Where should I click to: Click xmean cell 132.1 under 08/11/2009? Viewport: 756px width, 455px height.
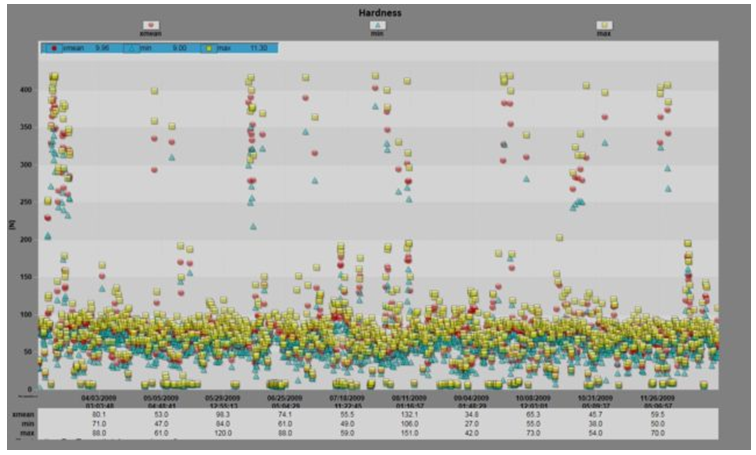409,415
